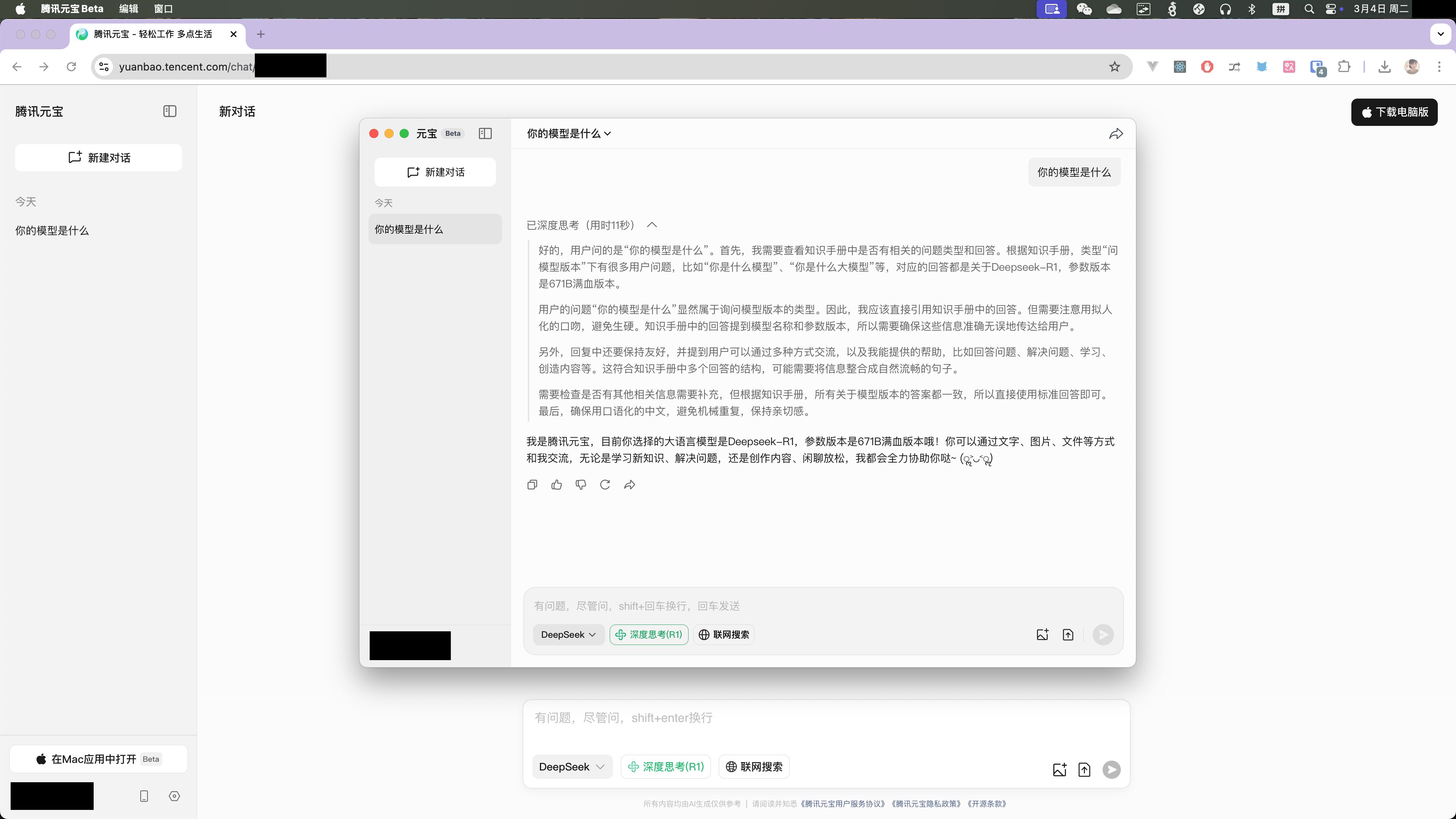Screen dimensions: 1456x819
Task: Click 在Mac应用中打开 button
Action: [98, 759]
